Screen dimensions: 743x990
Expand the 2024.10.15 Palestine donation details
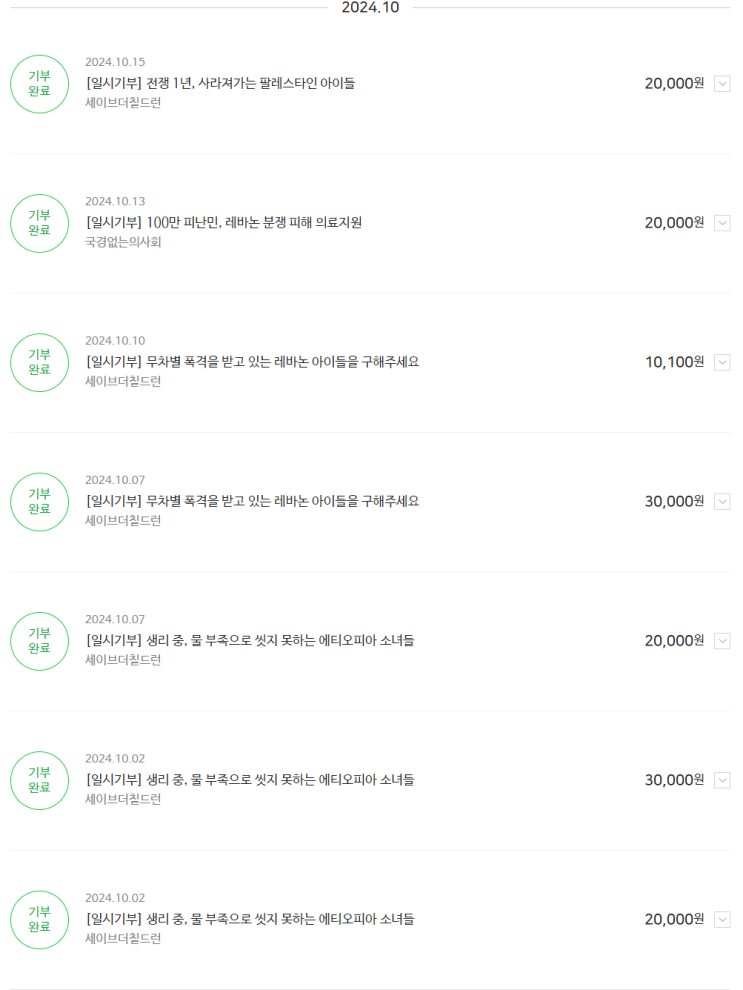(x=723, y=84)
